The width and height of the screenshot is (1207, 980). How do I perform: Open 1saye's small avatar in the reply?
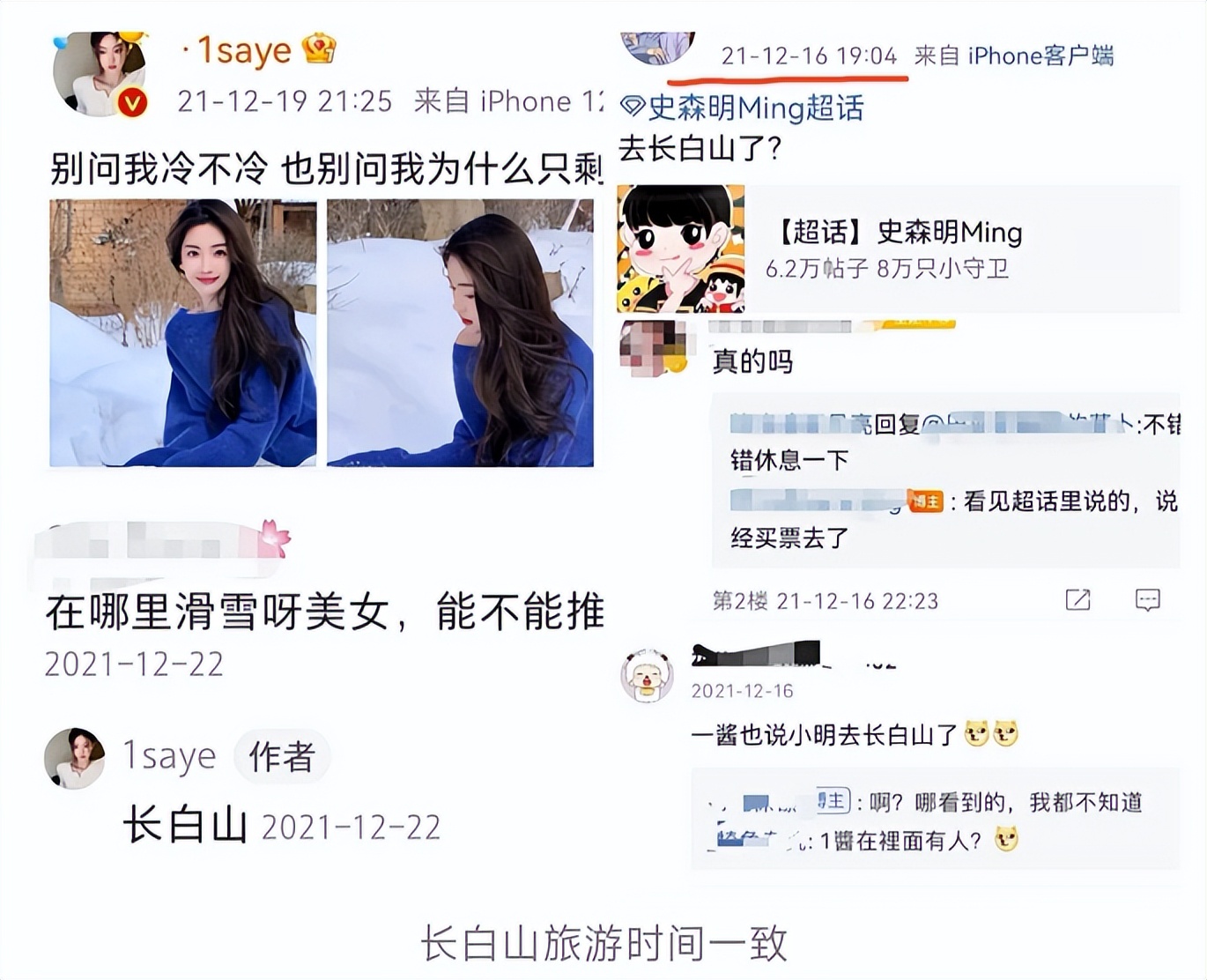(75, 758)
